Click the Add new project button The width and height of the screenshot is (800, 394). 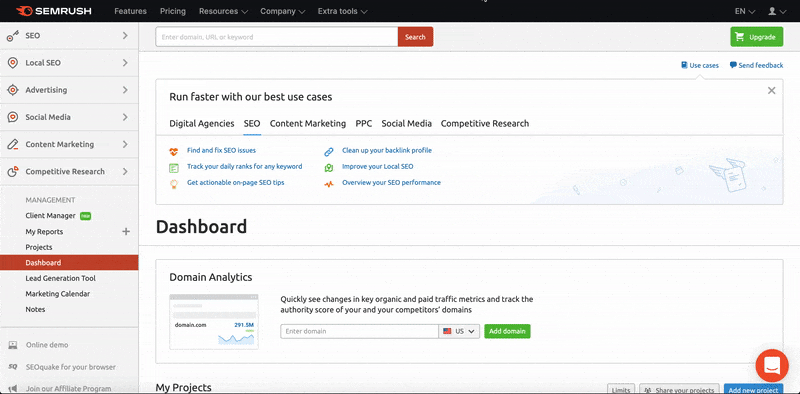coord(753,389)
